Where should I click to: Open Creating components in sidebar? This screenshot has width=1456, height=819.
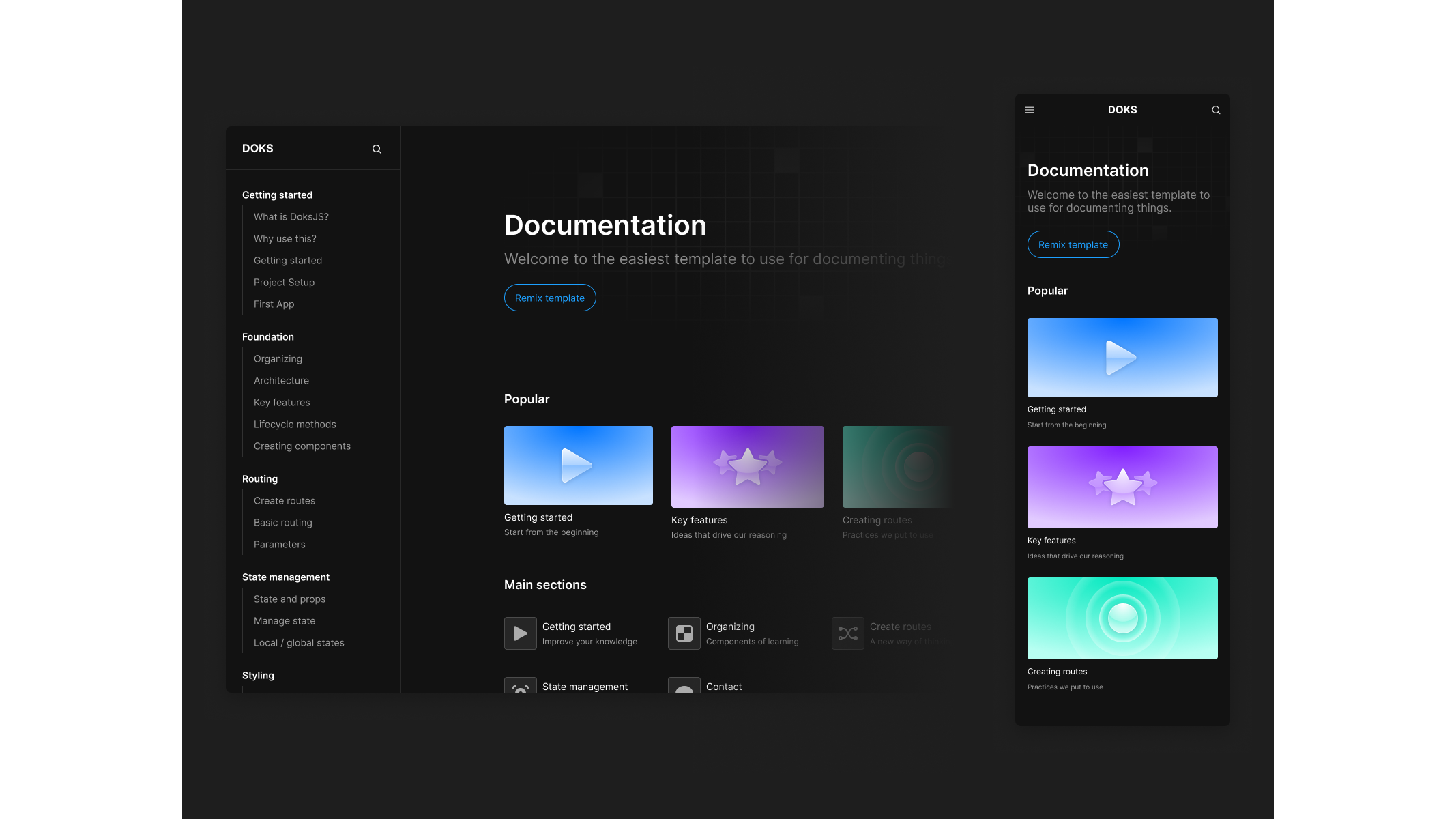point(302,446)
